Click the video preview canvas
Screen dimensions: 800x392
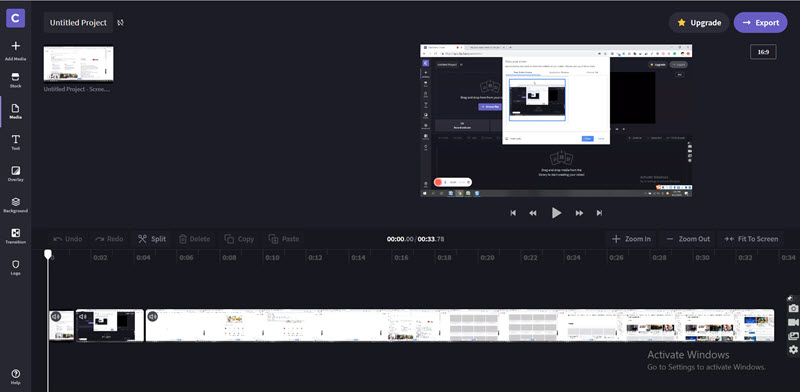pos(556,121)
